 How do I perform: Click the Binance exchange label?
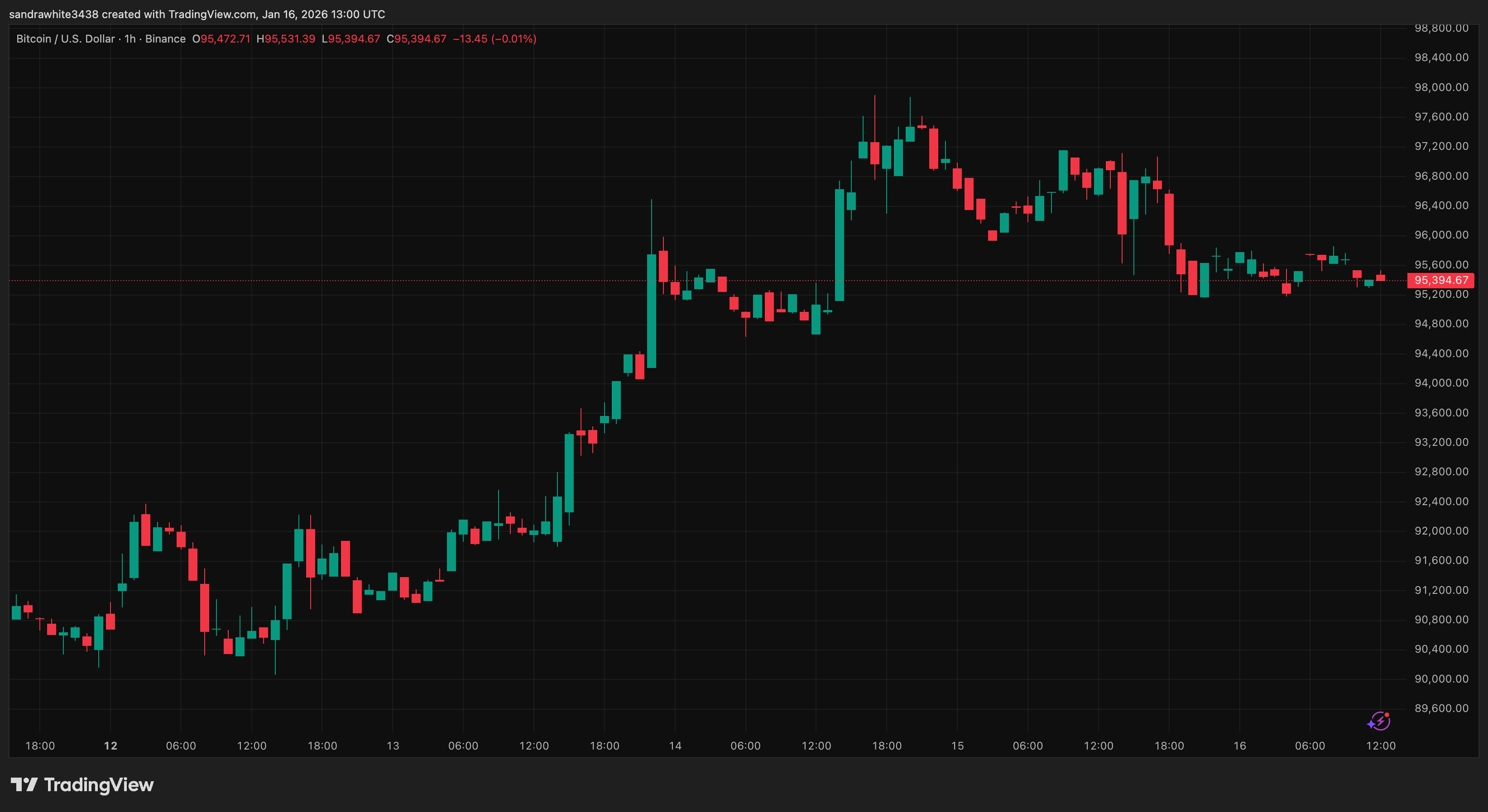166,38
